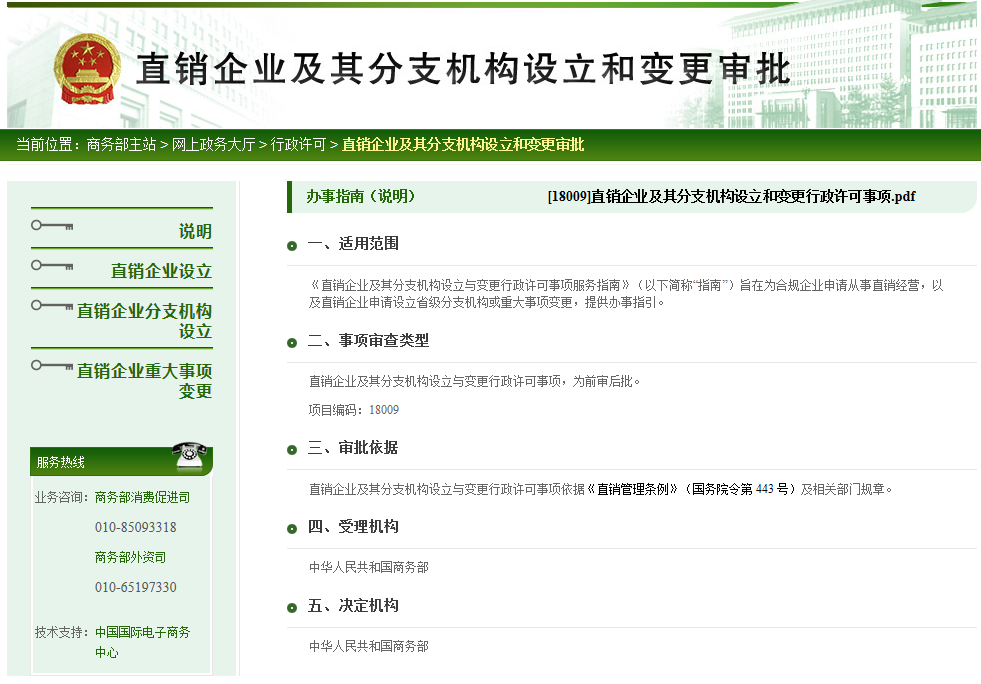This screenshot has height=684, width=981.
Task: Click the 服务热线 panel header
Action: point(121,461)
